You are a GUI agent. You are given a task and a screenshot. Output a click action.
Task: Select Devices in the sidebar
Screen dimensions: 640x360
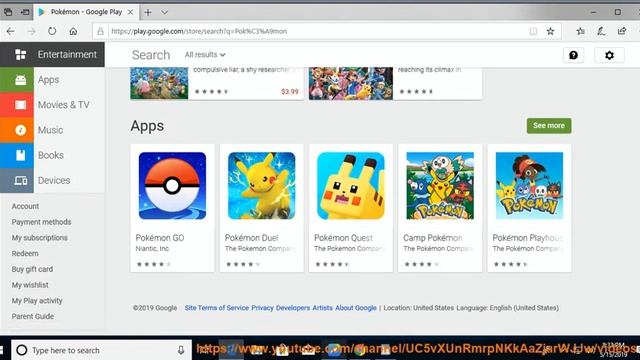coord(54,180)
